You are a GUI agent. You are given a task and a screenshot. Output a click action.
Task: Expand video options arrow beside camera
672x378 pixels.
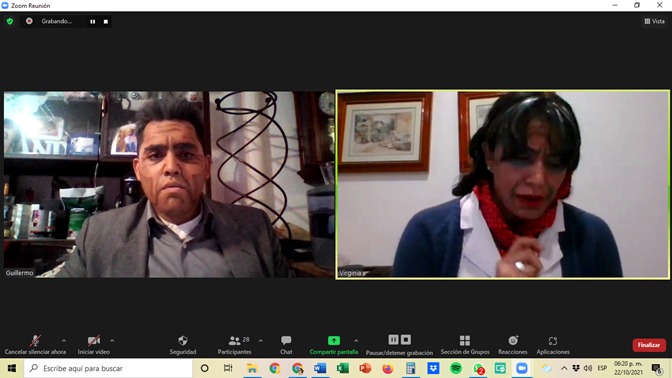pos(112,341)
